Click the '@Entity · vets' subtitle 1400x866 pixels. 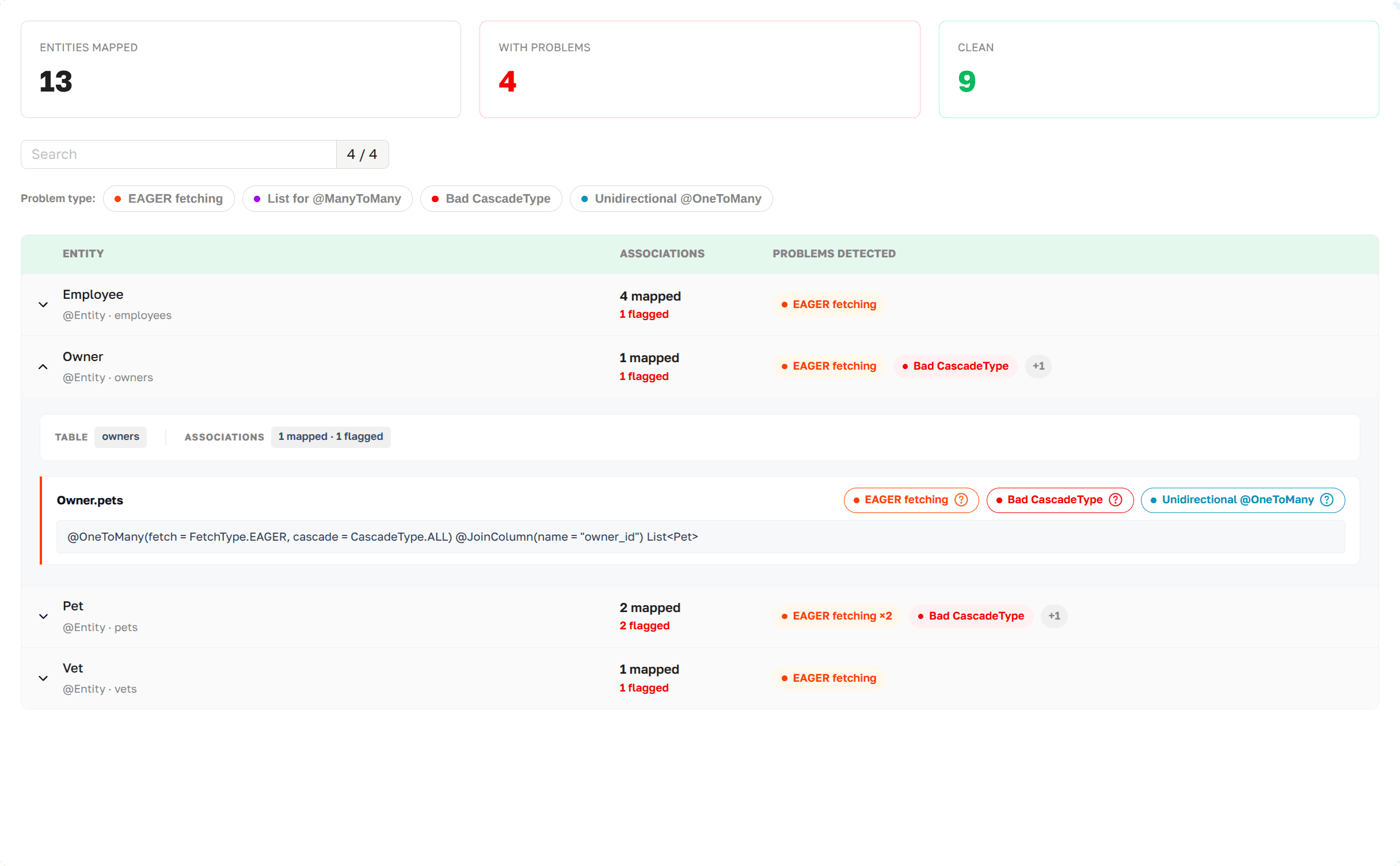pyautogui.click(x=100, y=689)
